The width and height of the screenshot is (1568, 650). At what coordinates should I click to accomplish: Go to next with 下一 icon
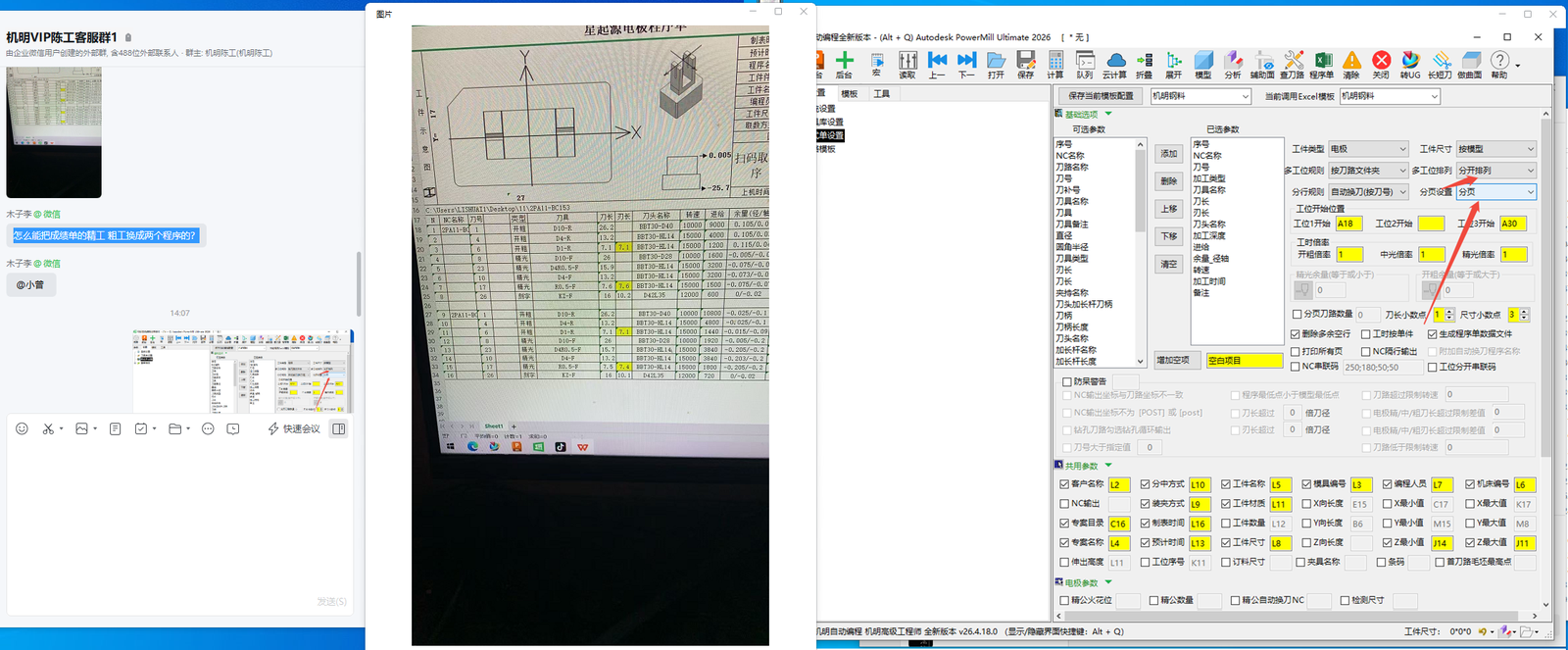(966, 65)
